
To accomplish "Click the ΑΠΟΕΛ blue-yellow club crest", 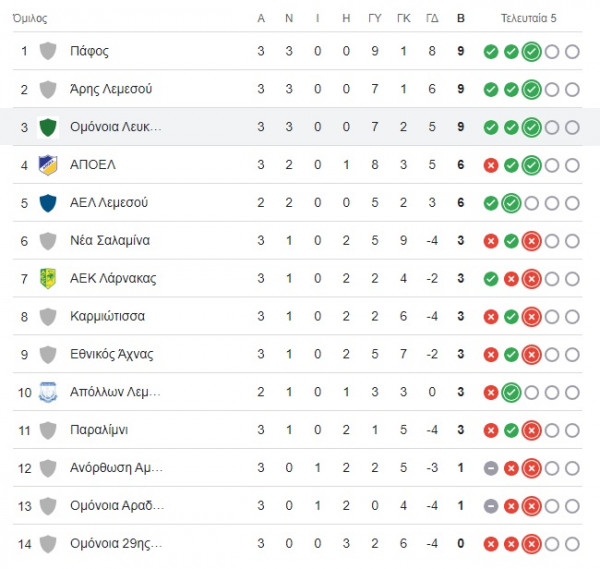I will tap(48, 165).
